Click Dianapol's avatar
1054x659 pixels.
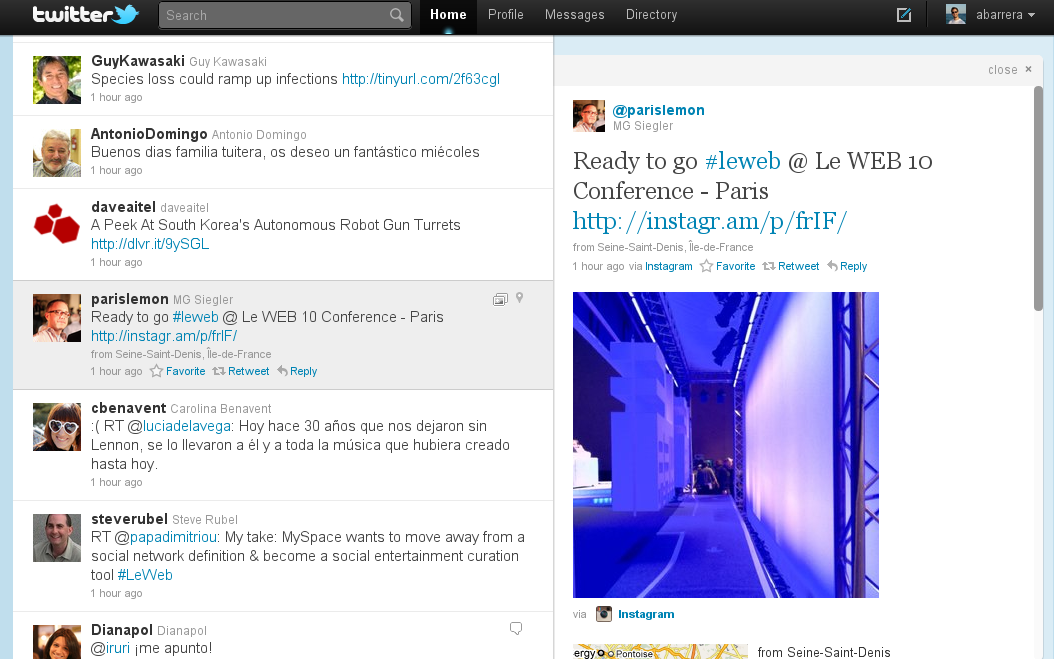[57, 642]
